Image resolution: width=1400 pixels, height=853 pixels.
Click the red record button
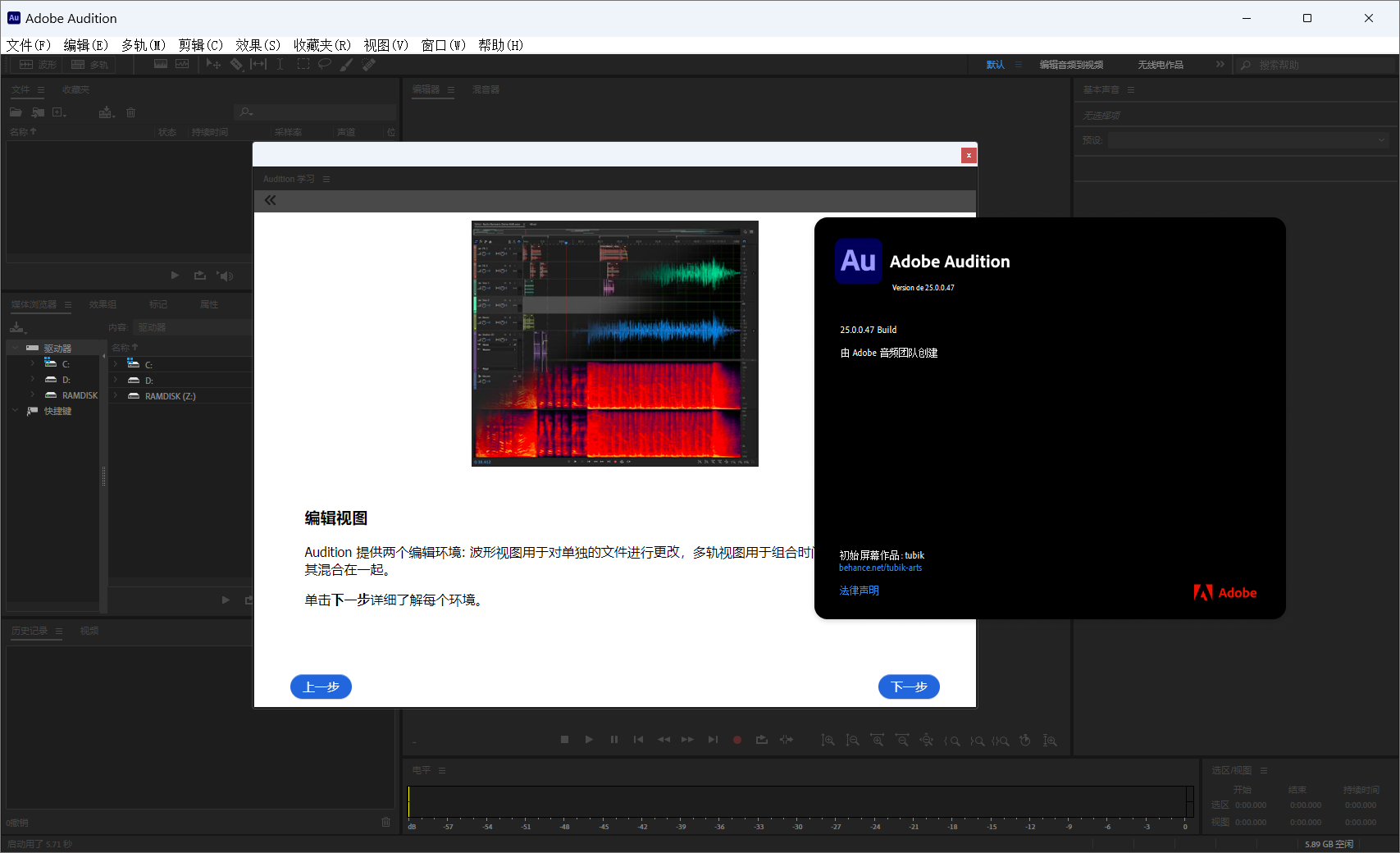pyautogui.click(x=737, y=740)
